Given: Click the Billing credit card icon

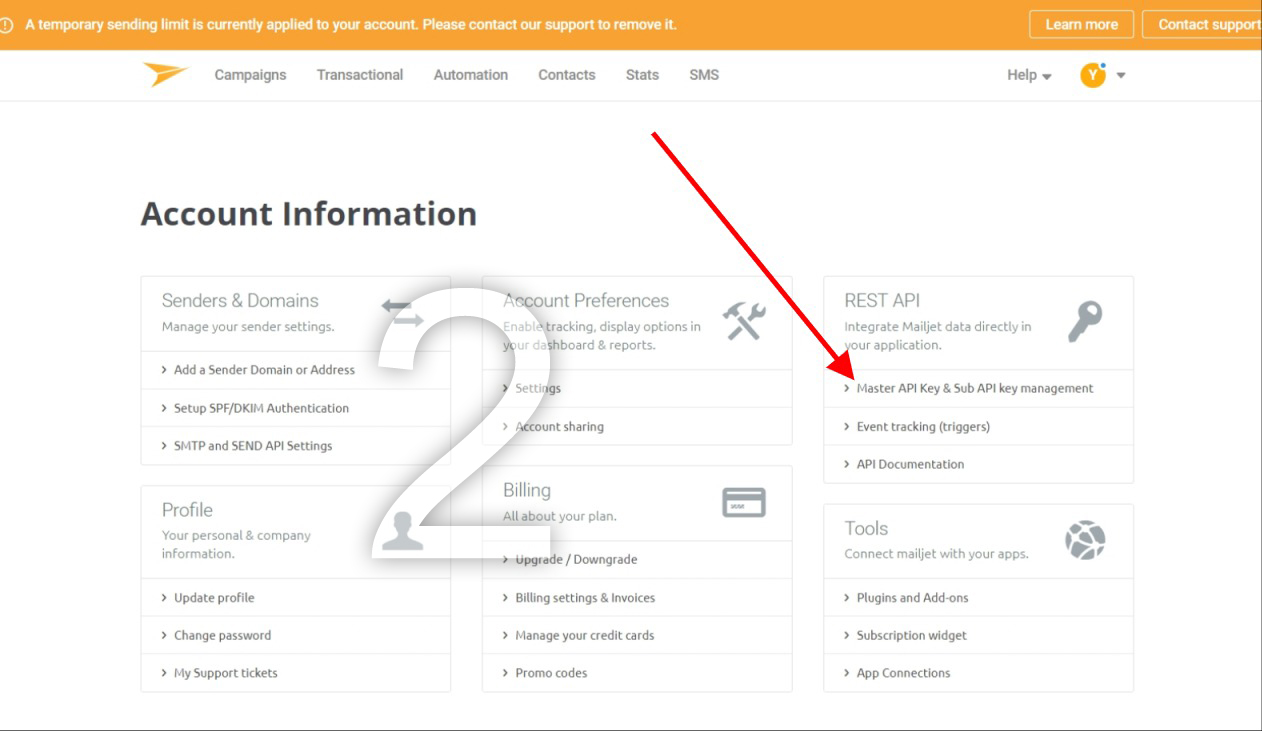Looking at the screenshot, I should click(744, 503).
